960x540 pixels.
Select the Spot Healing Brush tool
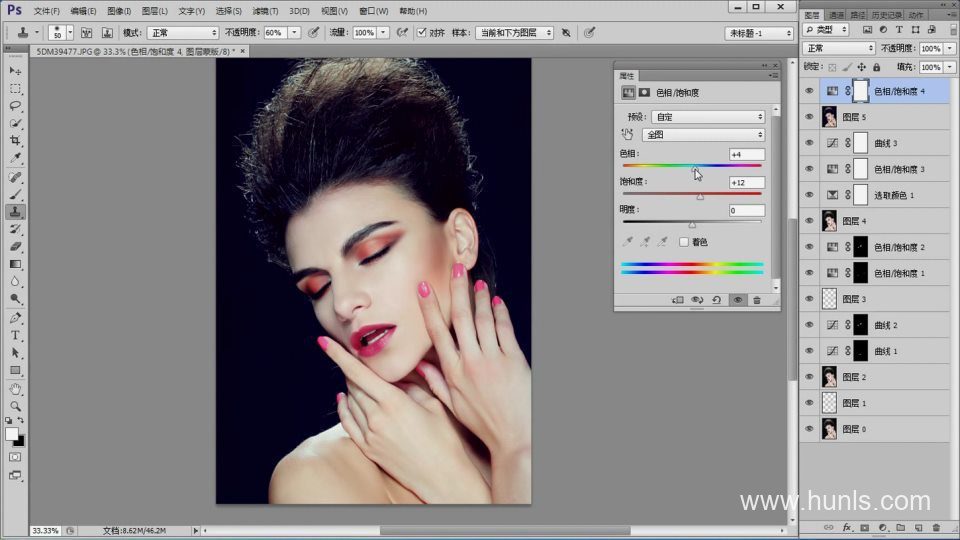(x=15, y=178)
